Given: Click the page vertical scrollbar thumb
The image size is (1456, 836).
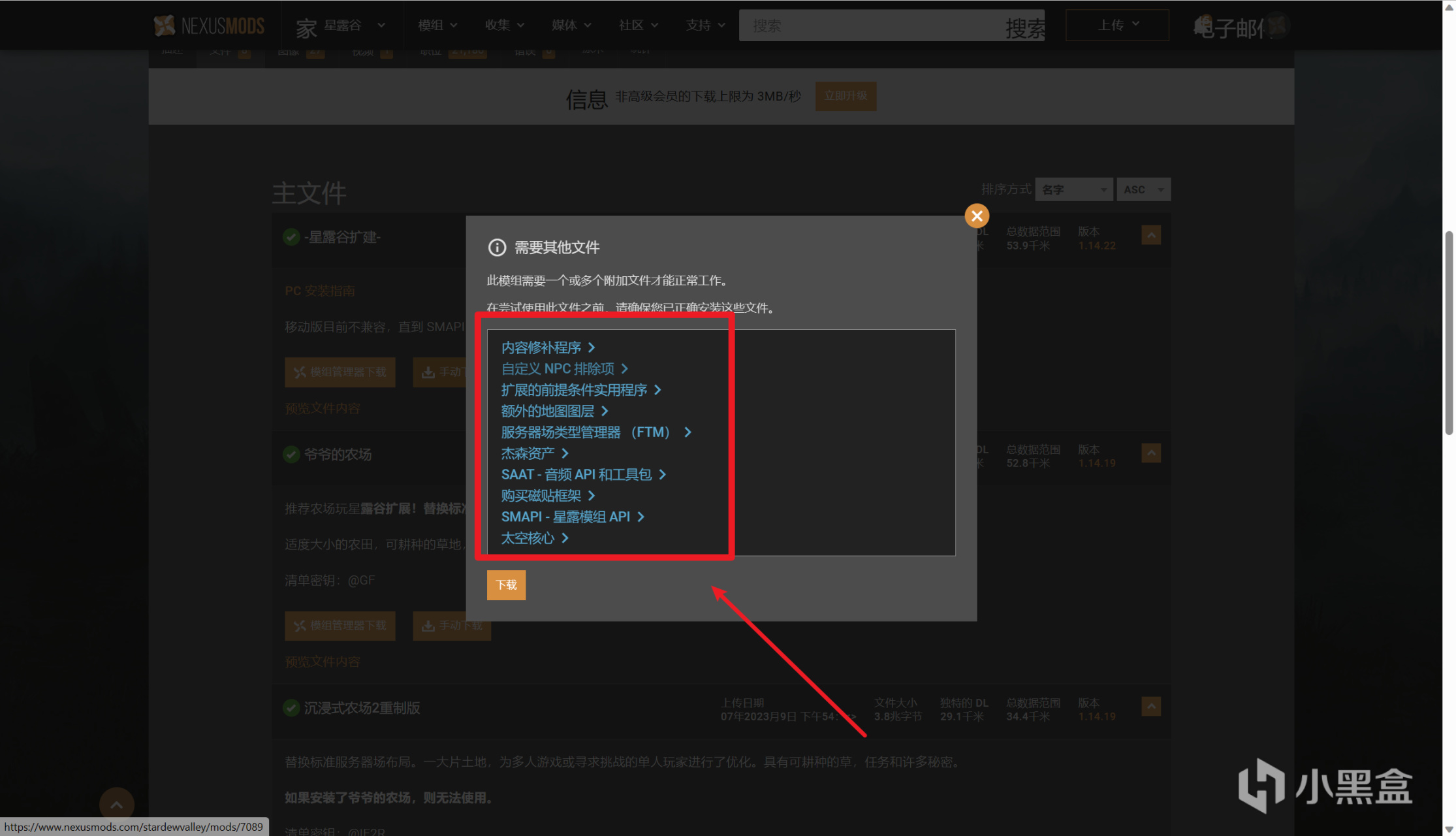Looking at the screenshot, I should coord(1449,333).
